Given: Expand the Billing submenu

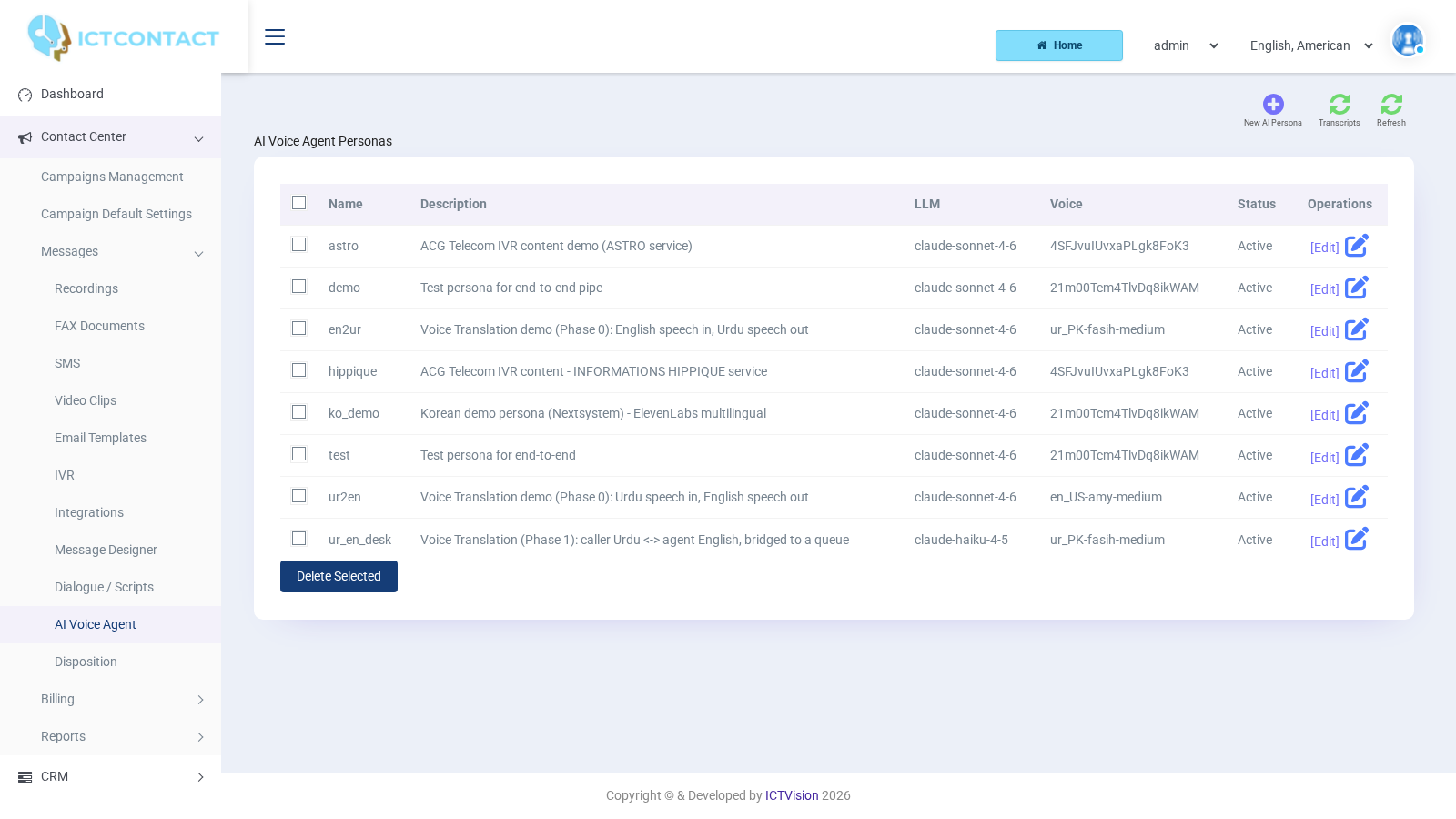Looking at the screenshot, I should (x=110, y=699).
